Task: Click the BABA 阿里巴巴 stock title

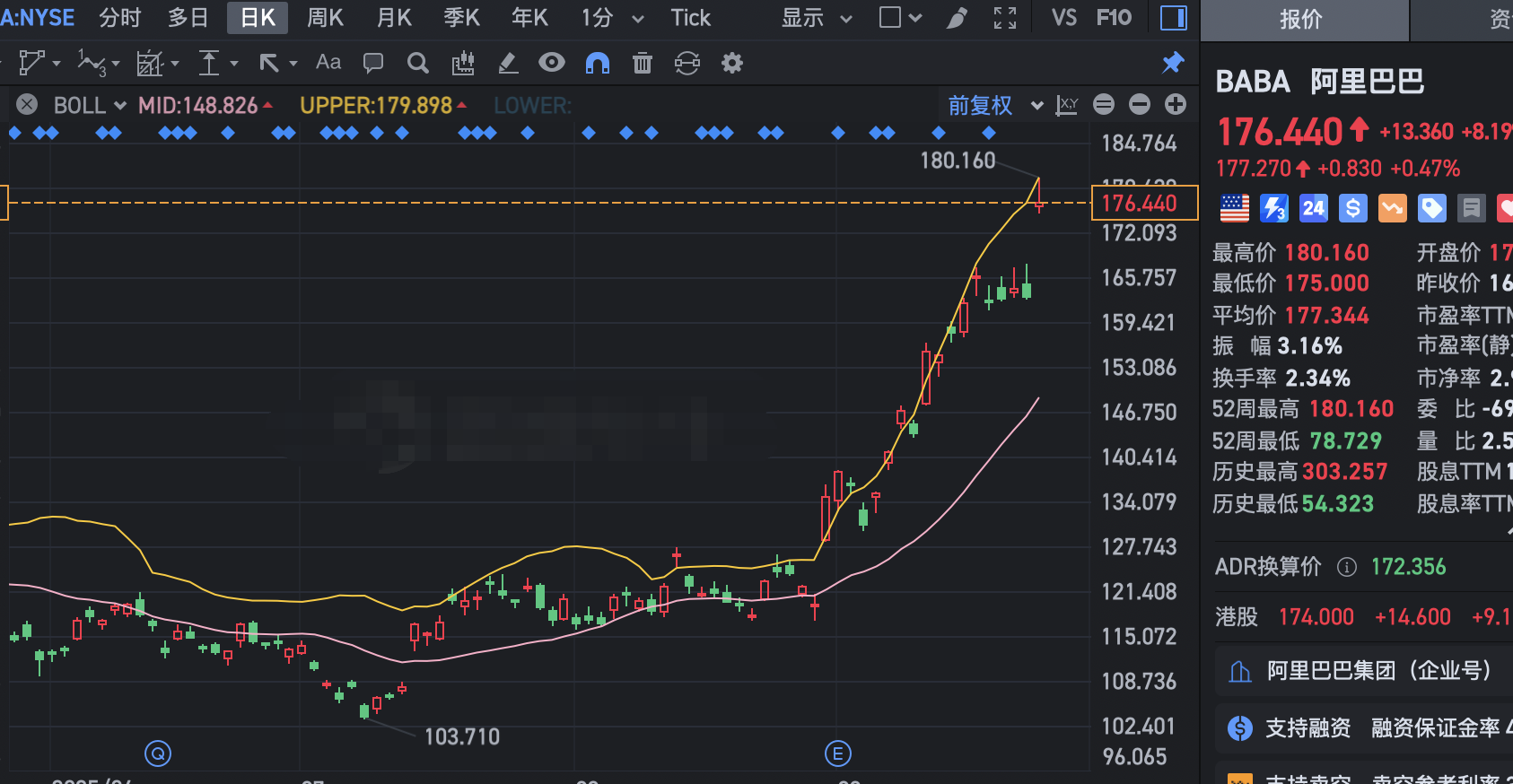Action: click(x=1319, y=82)
